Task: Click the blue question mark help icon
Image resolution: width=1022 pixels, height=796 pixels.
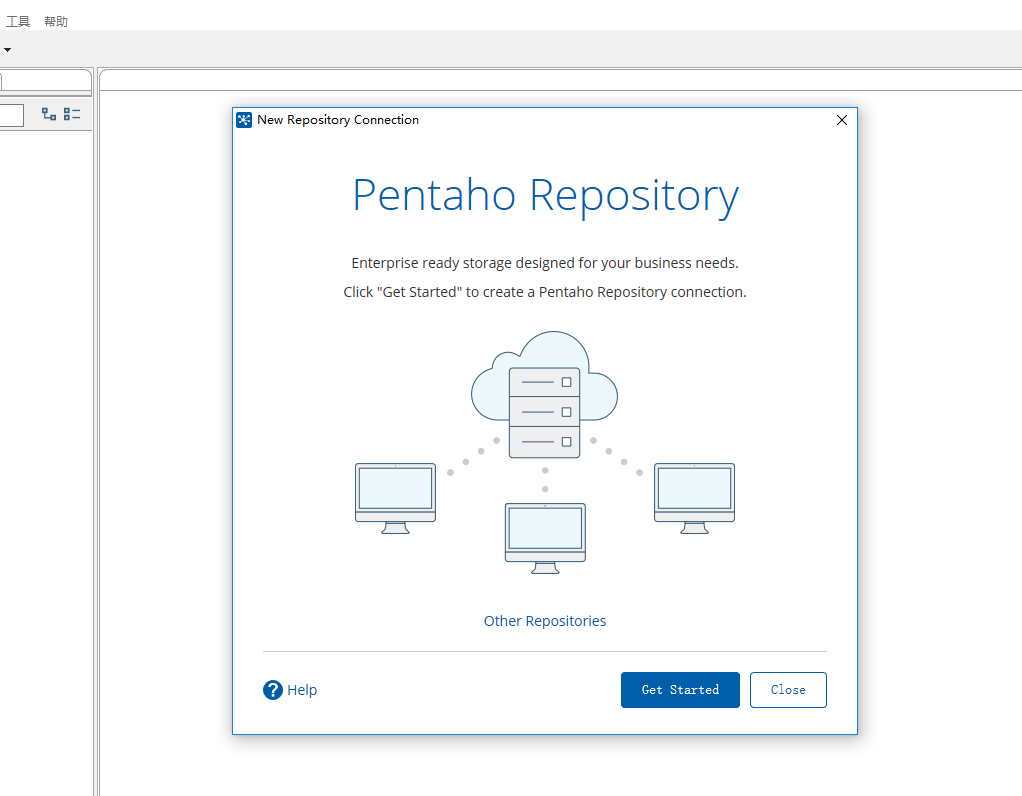Action: (x=272, y=690)
